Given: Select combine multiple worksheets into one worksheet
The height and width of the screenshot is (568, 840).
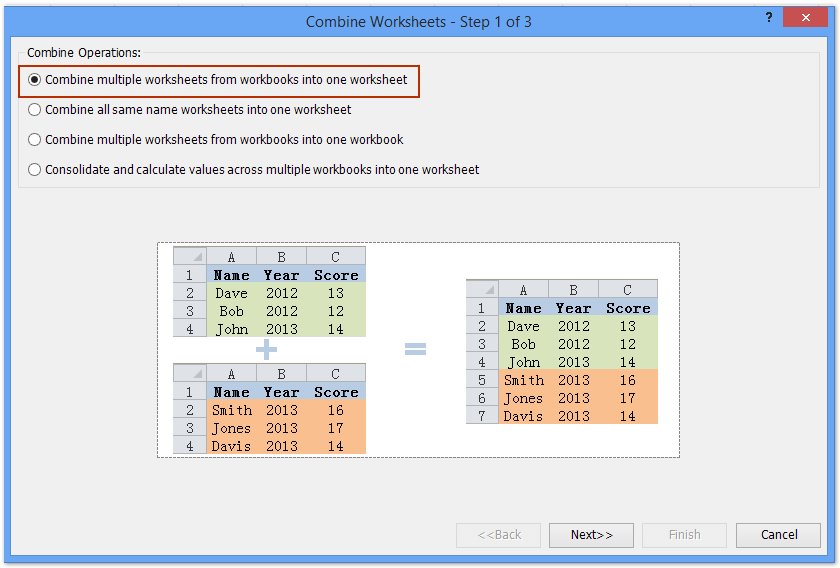Looking at the screenshot, I should pos(35,80).
